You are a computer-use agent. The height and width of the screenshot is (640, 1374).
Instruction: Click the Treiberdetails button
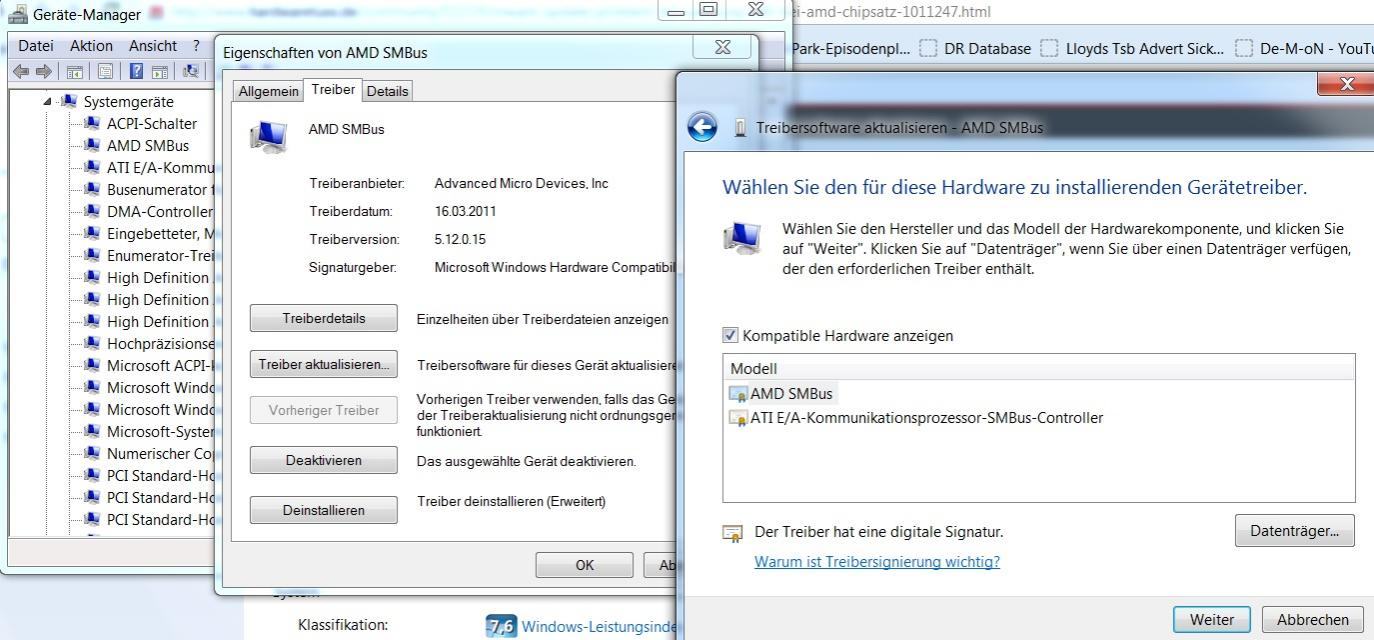point(323,319)
